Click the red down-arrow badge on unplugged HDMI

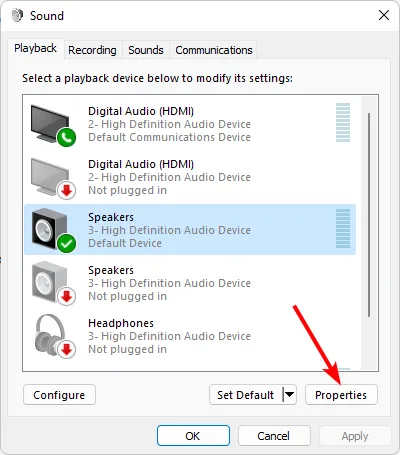point(67,190)
